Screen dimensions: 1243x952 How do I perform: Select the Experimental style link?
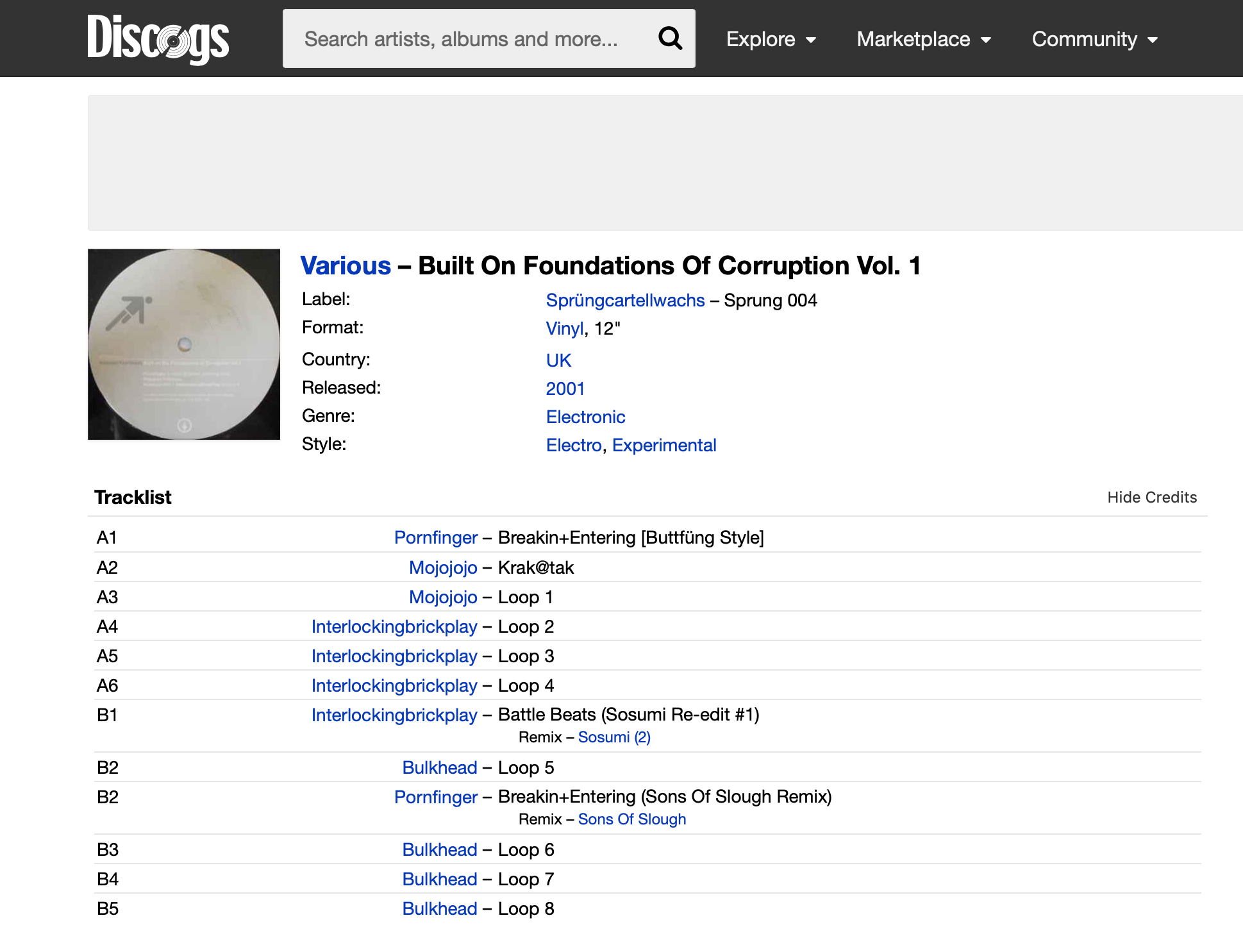pyautogui.click(x=664, y=445)
